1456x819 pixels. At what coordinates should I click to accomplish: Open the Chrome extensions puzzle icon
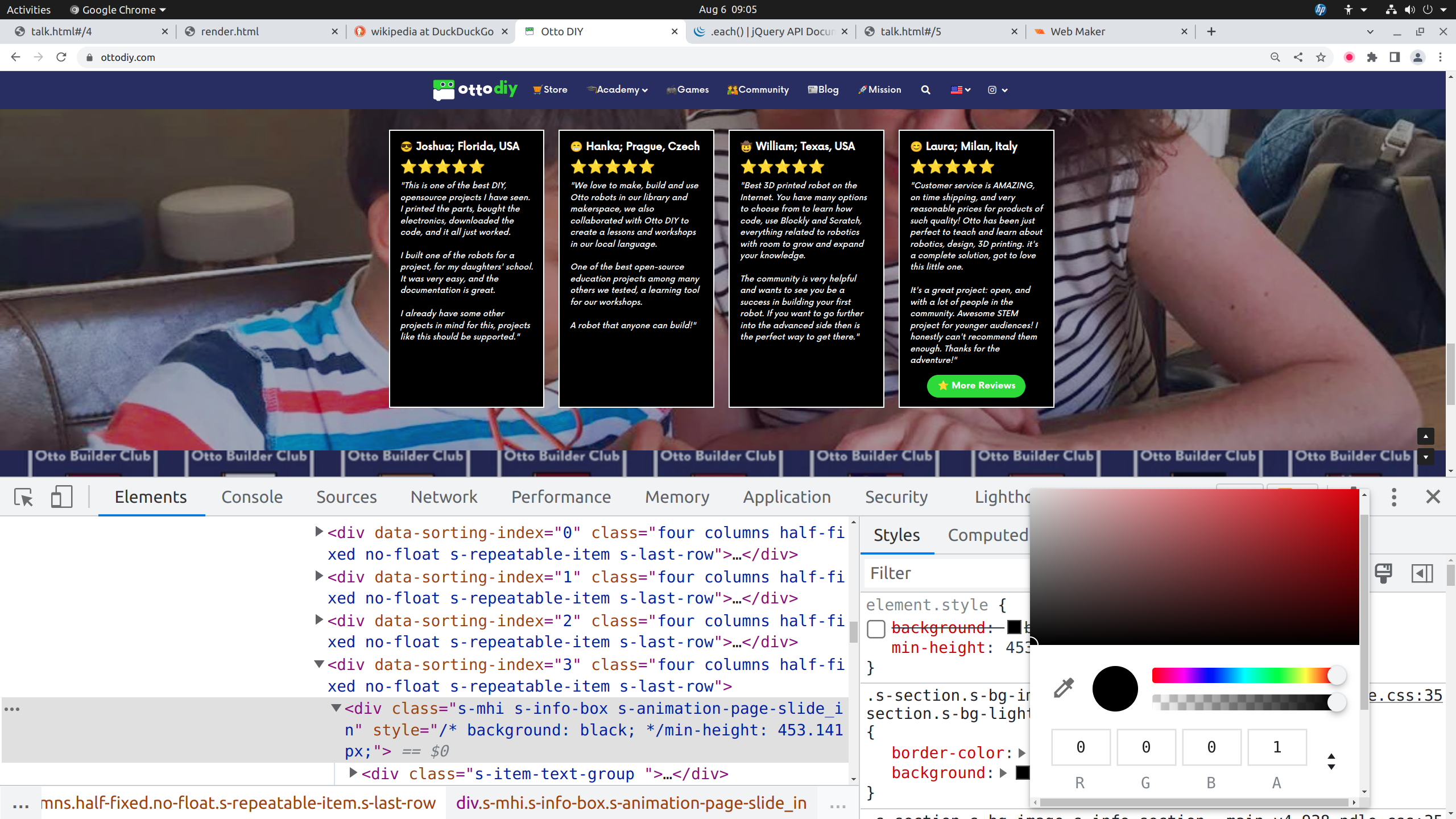pos(1372,57)
